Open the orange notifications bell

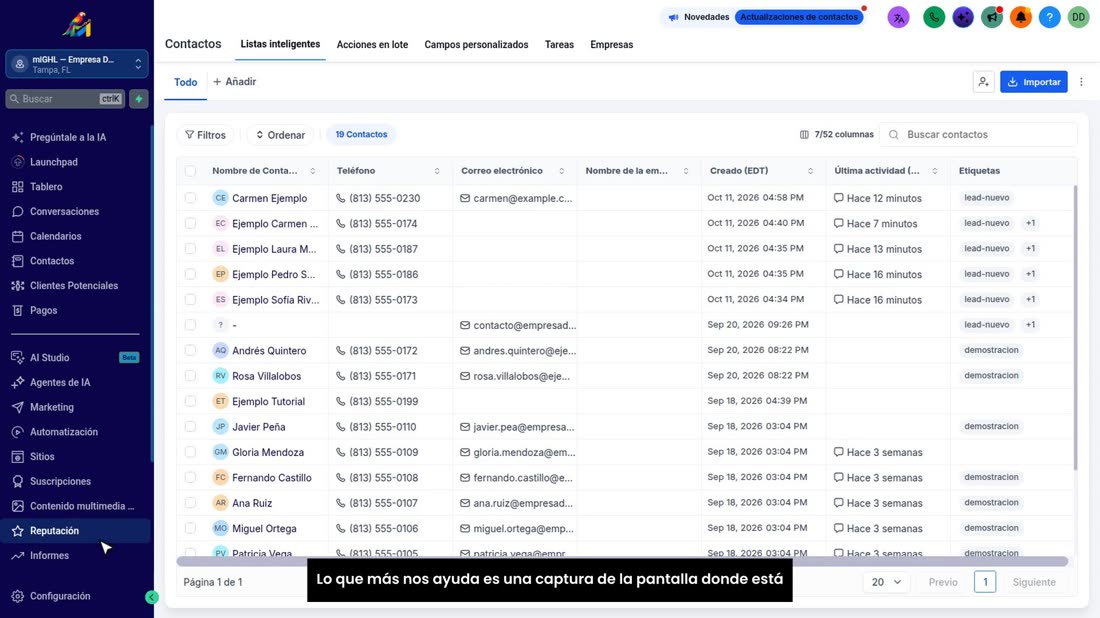tap(1021, 17)
